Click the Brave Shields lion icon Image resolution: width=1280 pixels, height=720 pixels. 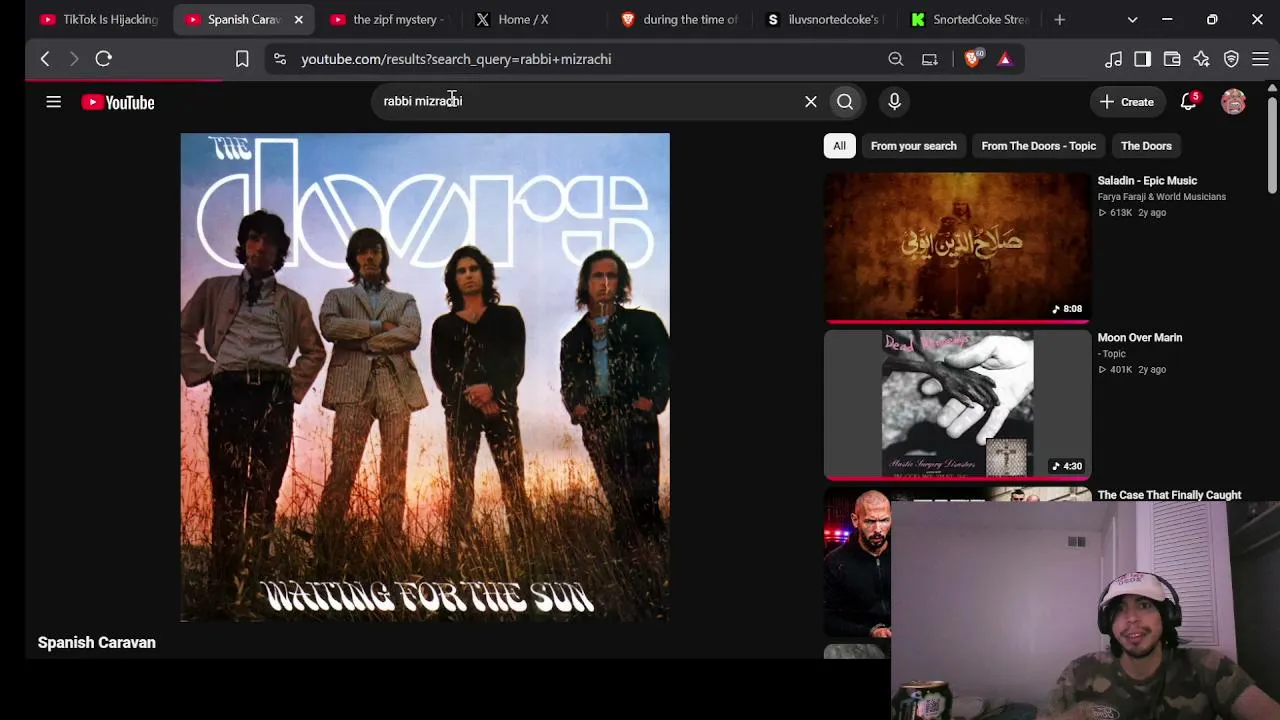[x=973, y=59]
